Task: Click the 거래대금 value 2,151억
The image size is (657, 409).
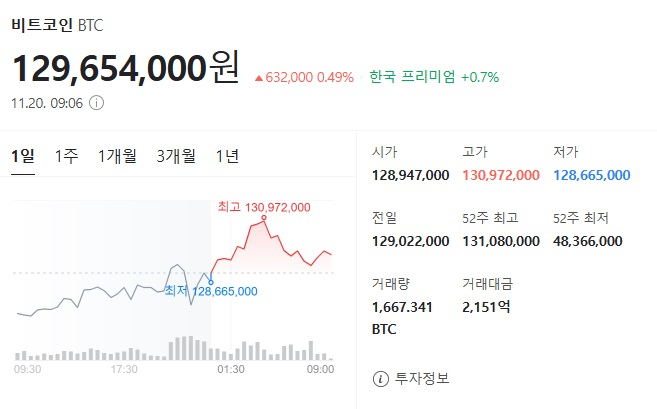Action: coord(486,307)
